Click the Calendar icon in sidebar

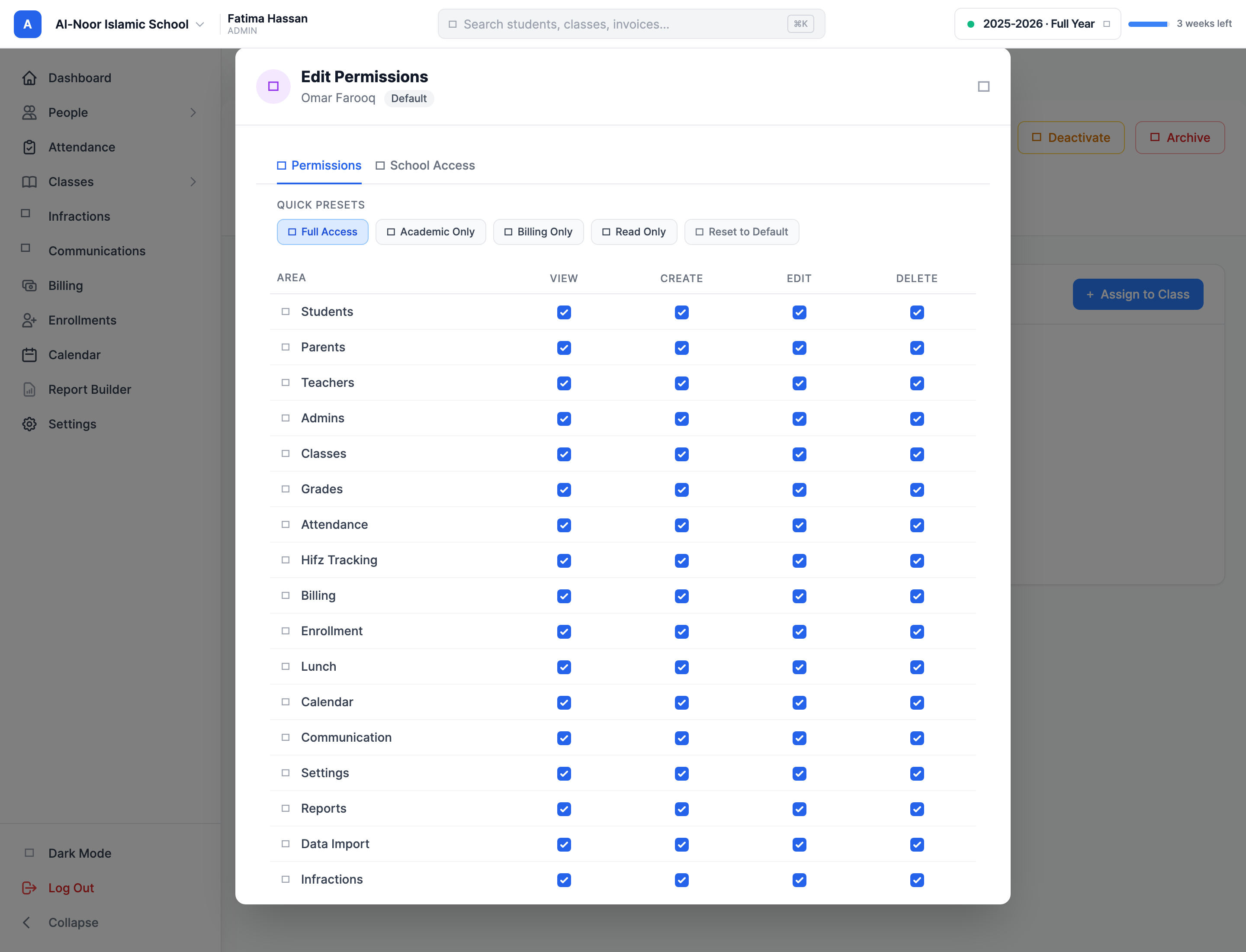pyautogui.click(x=29, y=355)
